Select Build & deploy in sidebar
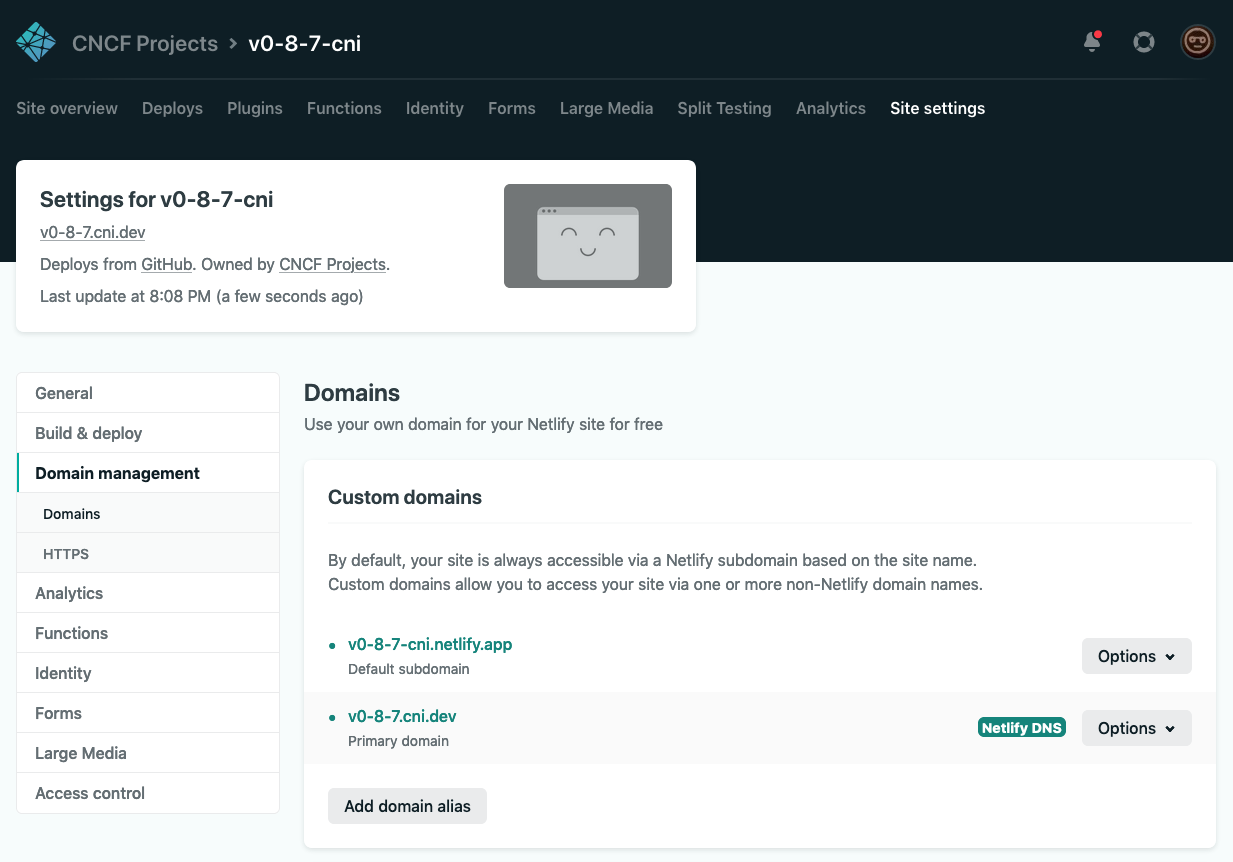The image size is (1233, 862). click(x=148, y=433)
